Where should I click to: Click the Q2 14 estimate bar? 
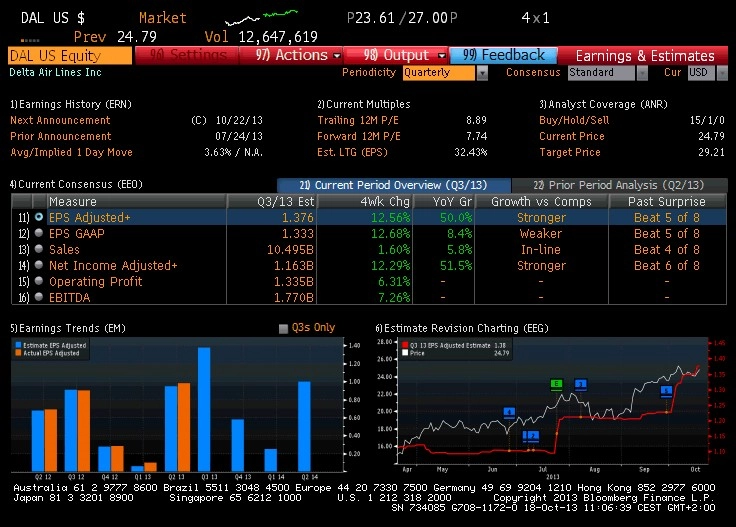tap(304, 426)
